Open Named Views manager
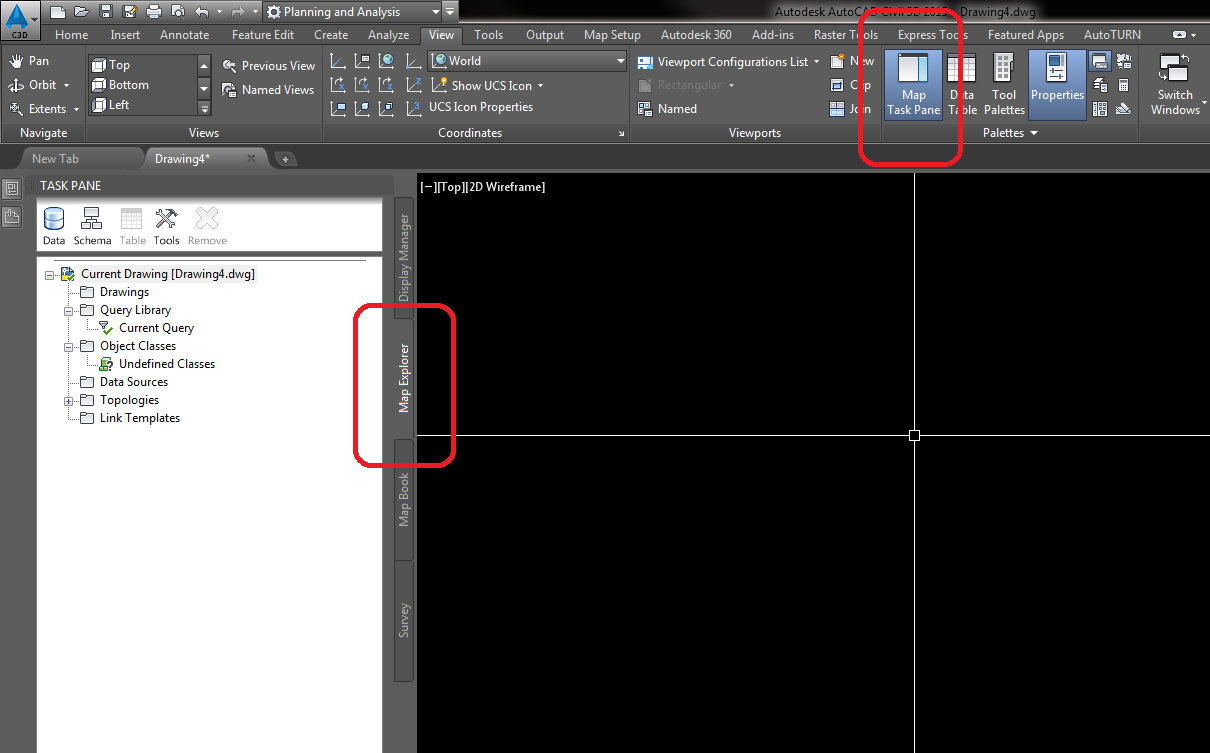 (x=268, y=90)
